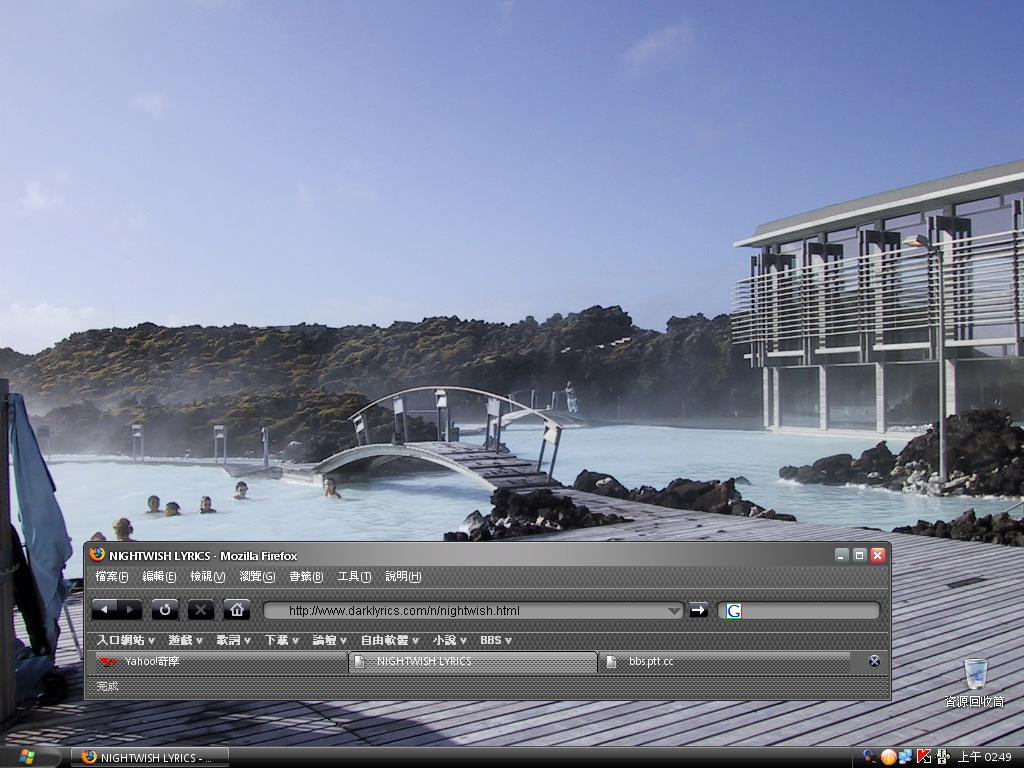The image size is (1024, 768).
Task: Close the current tab with tab-bar X
Action: (x=874, y=661)
